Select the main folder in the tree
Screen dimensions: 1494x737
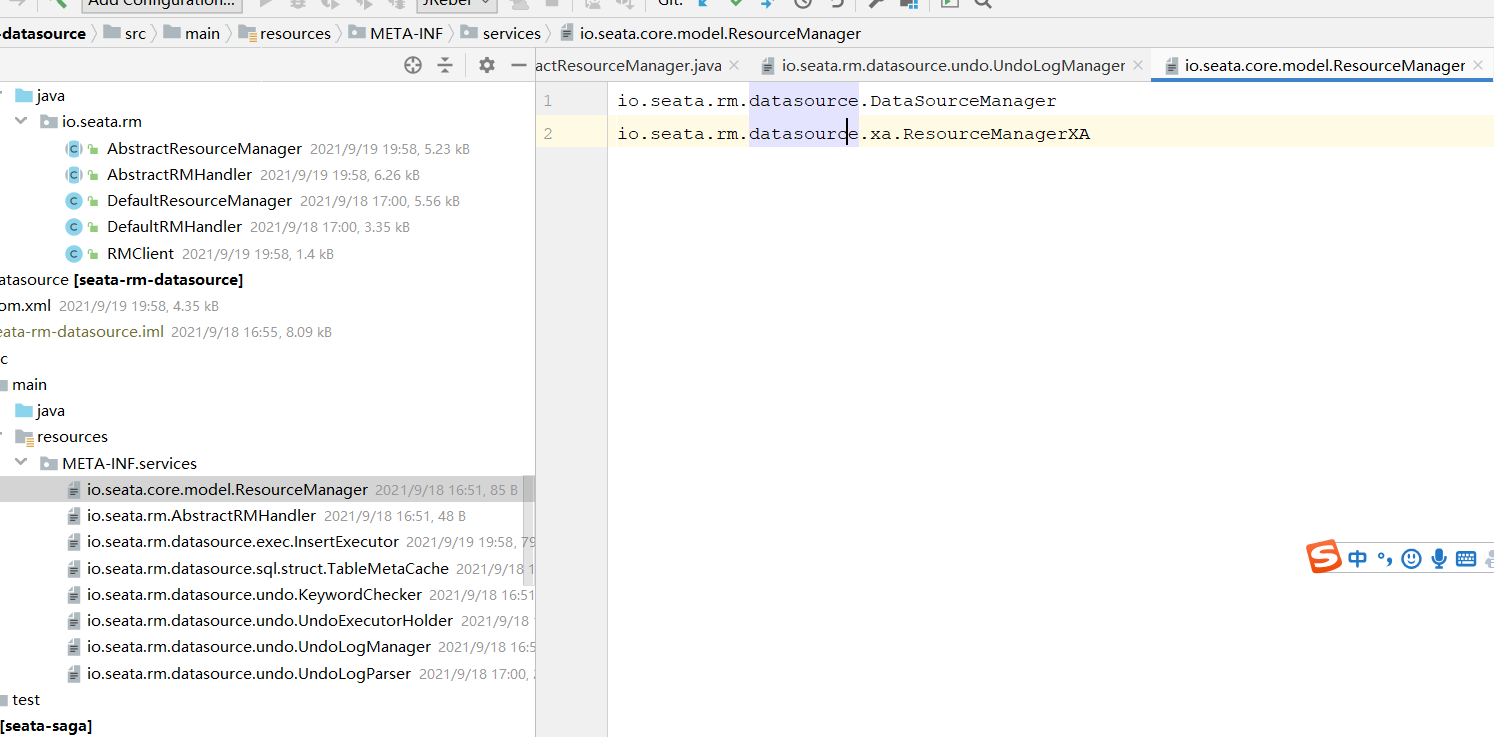click(29, 384)
